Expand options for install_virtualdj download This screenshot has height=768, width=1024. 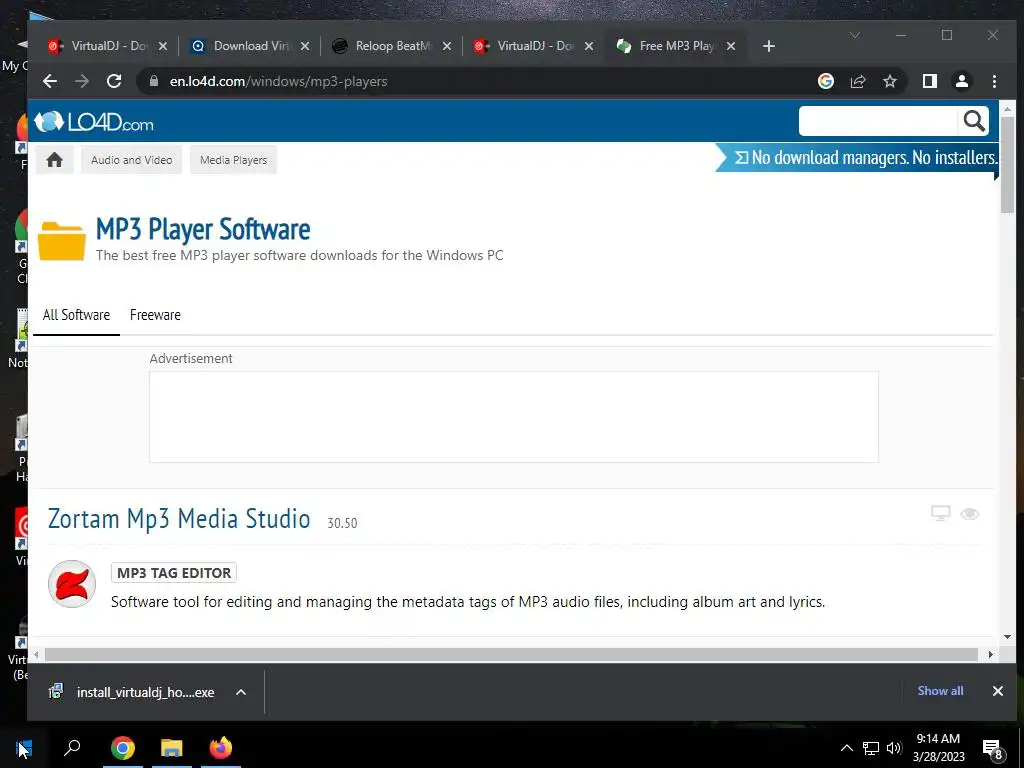(241, 692)
